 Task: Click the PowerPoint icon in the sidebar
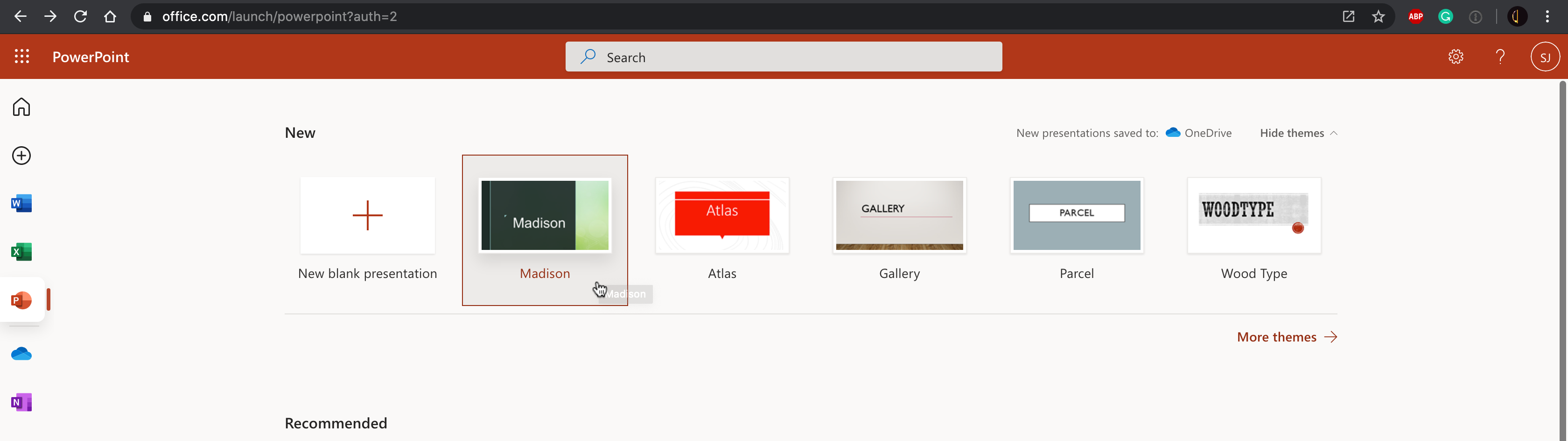pyautogui.click(x=21, y=300)
